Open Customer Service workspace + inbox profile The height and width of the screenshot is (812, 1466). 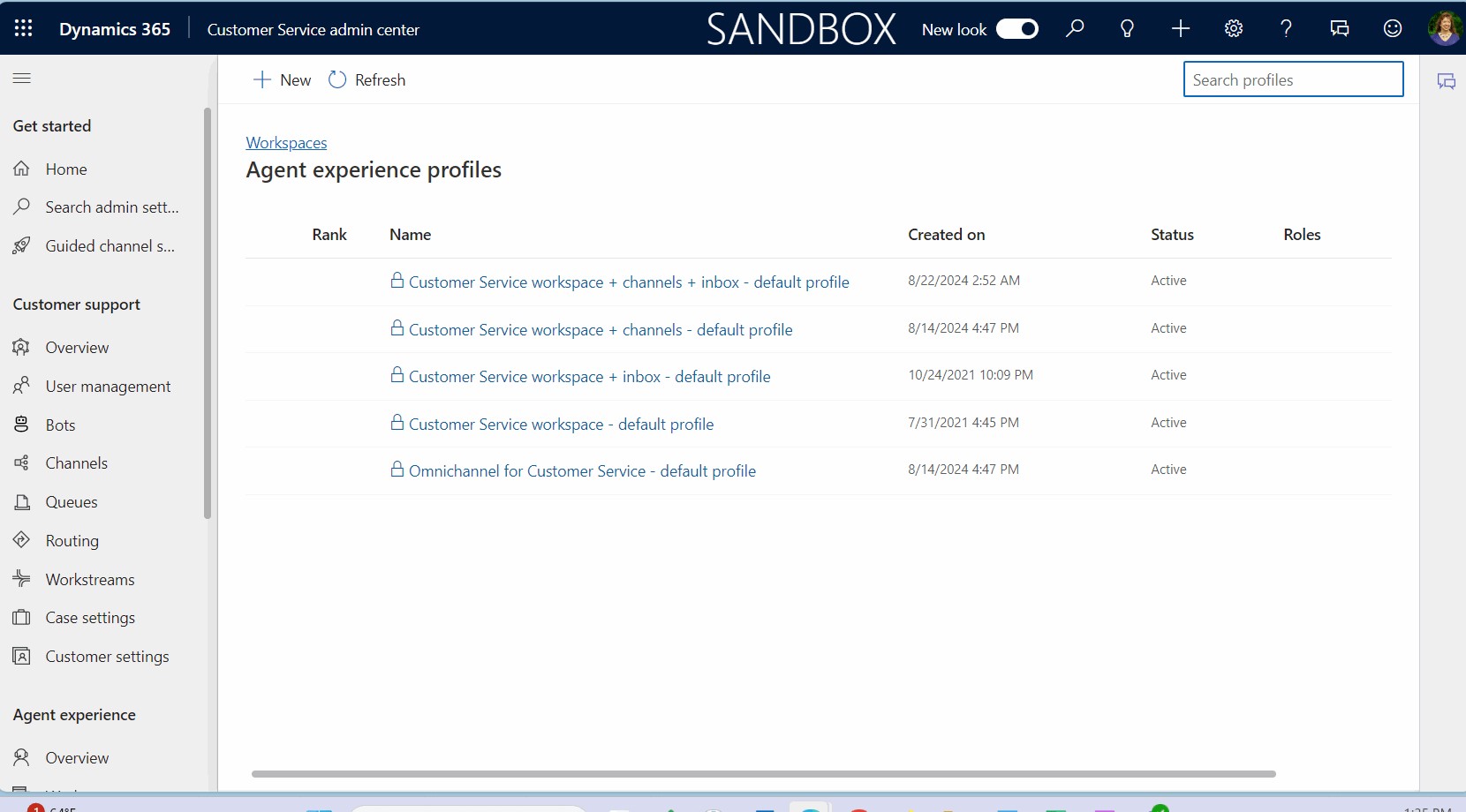click(589, 377)
